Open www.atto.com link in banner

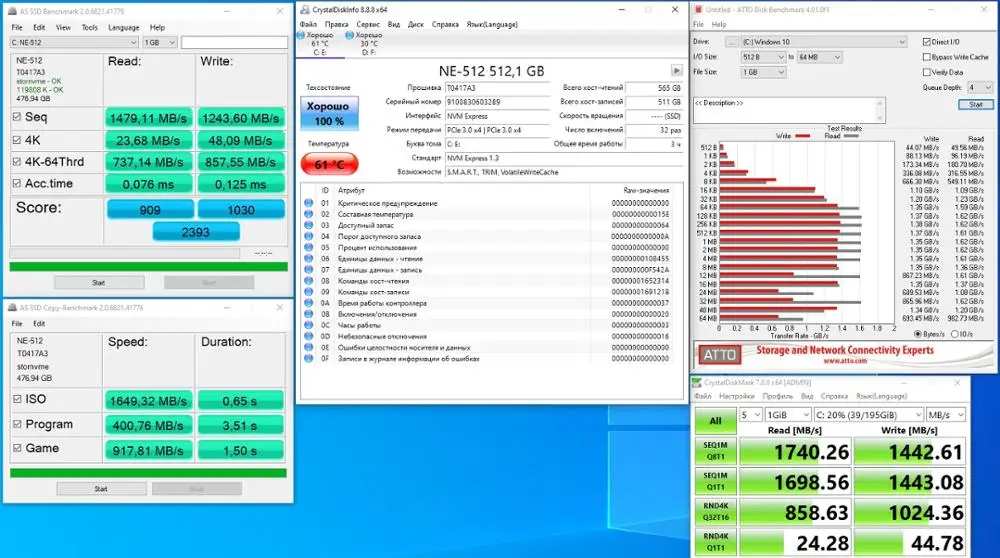(x=845, y=361)
